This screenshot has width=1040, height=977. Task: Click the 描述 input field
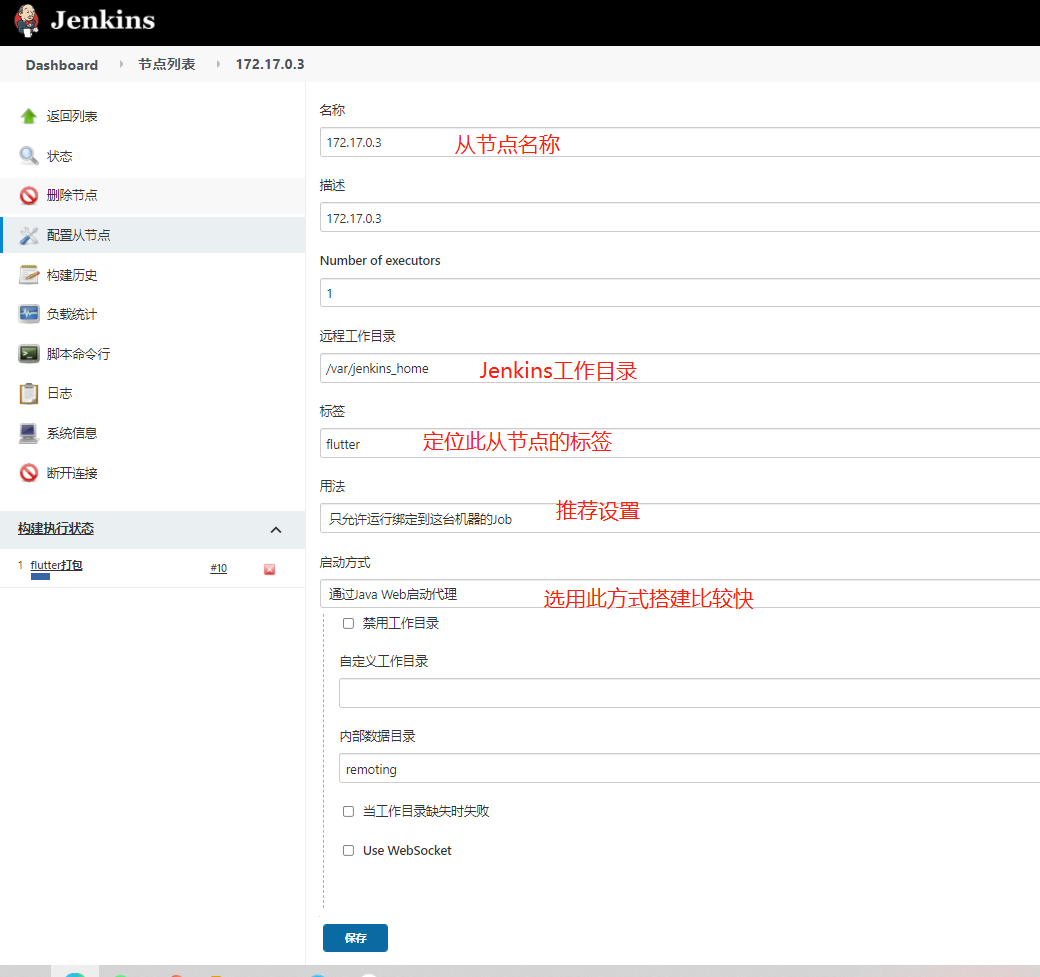(x=680, y=218)
